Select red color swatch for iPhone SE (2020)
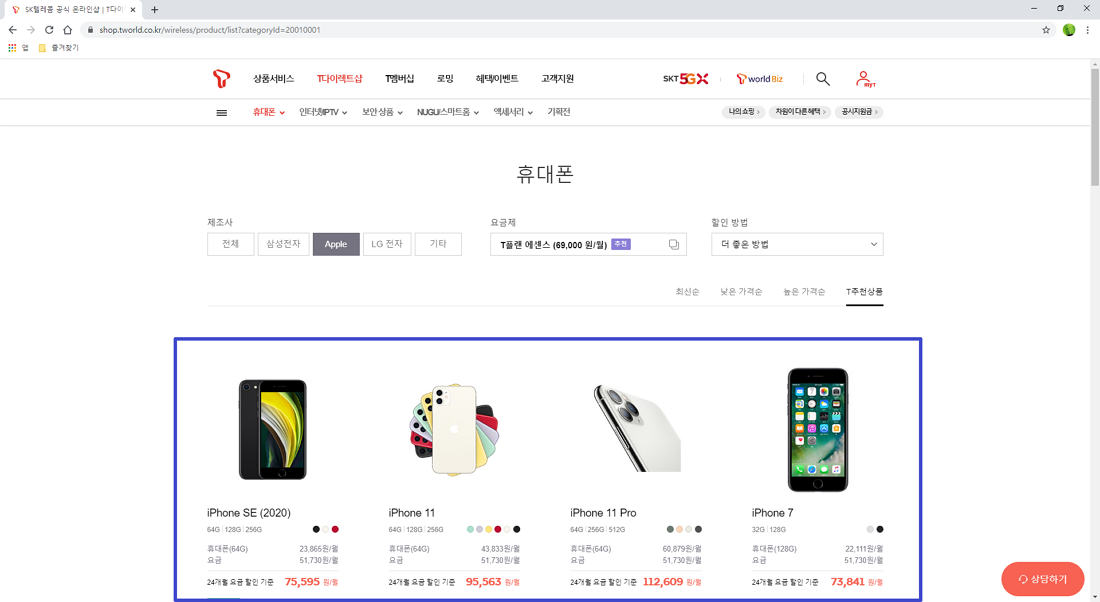The image size is (1100, 602). (x=335, y=530)
